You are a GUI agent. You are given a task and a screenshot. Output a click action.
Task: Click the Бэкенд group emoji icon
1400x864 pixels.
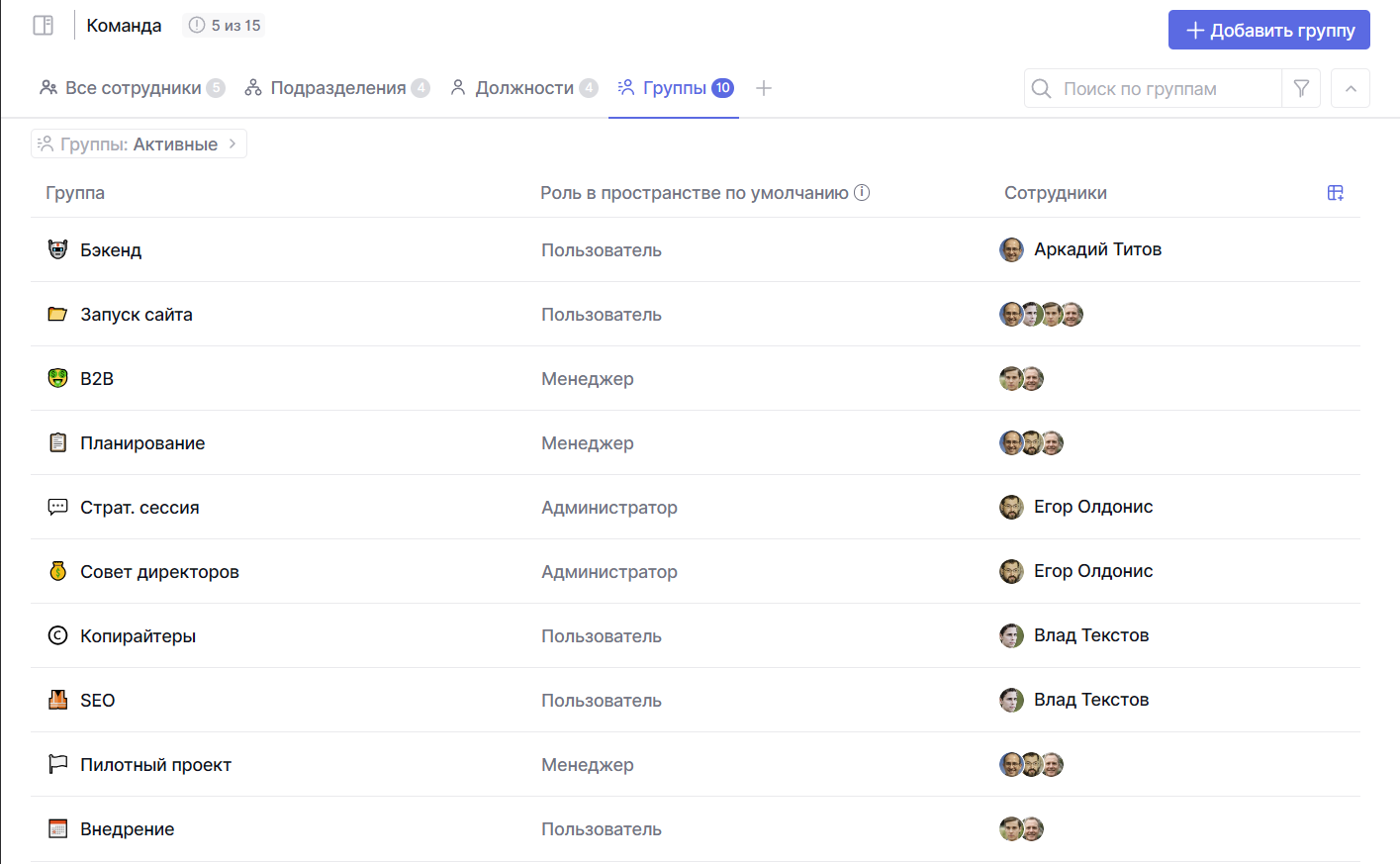click(x=58, y=249)
